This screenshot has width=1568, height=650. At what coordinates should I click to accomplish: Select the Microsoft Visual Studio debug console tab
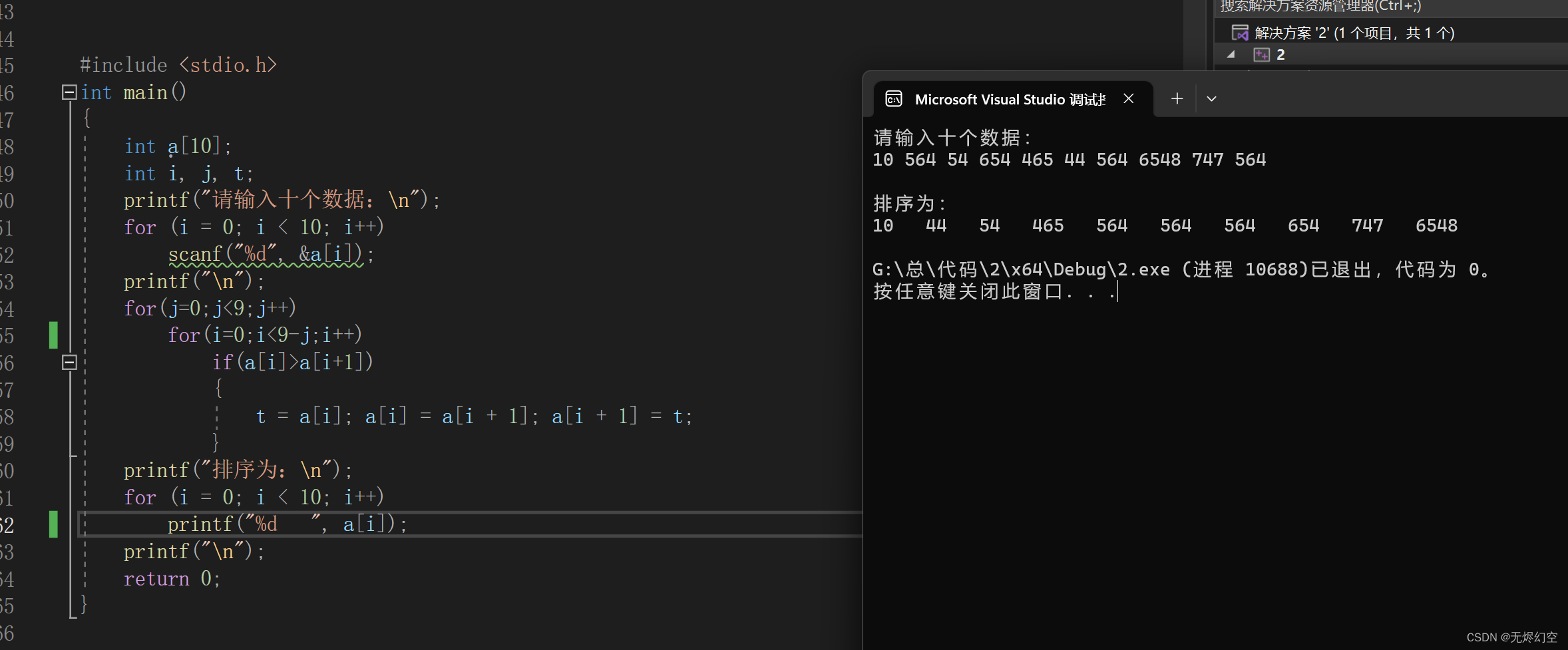(1013, 99)
